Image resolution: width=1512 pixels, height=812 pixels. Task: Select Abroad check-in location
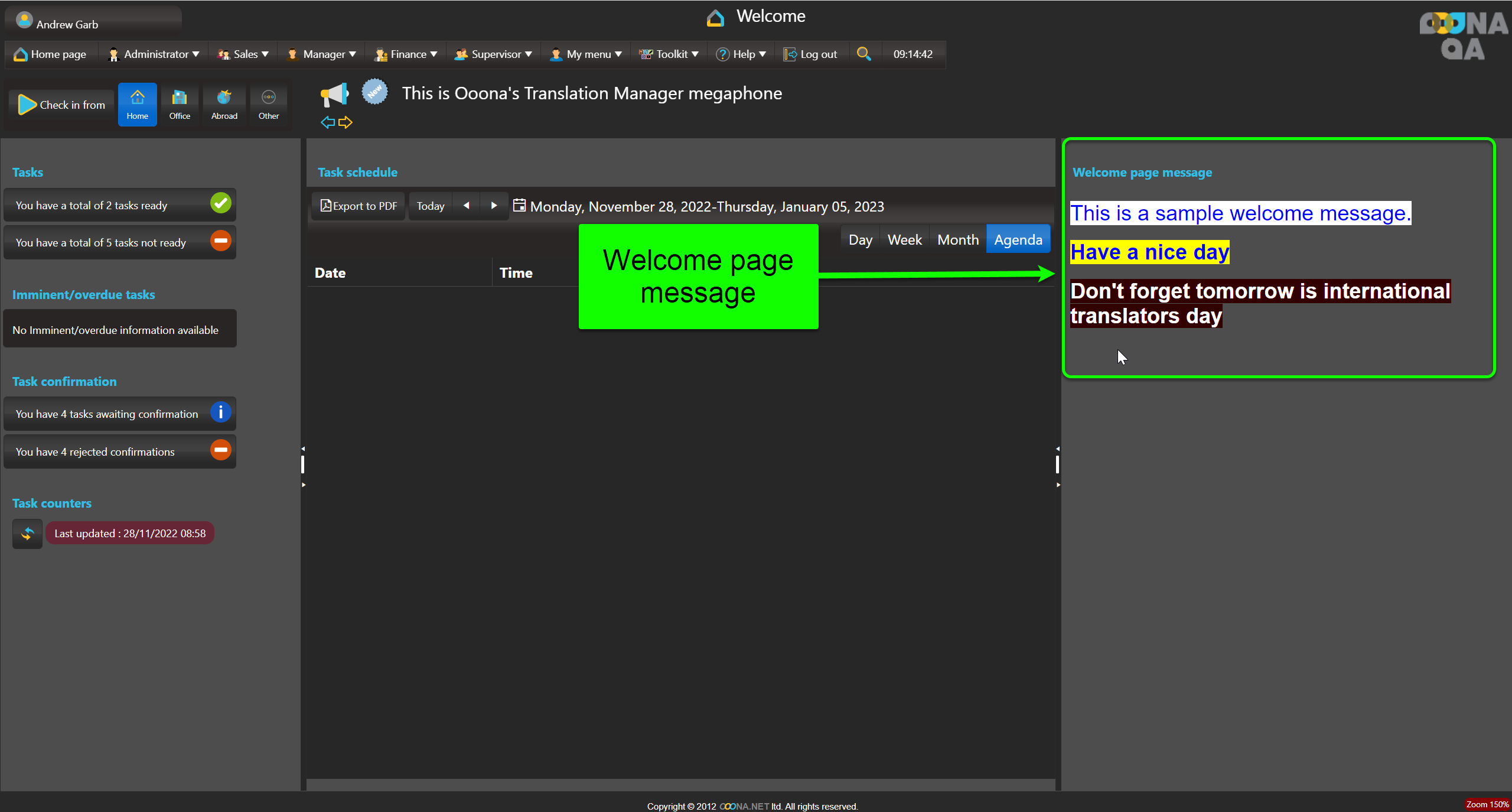pyautogui.click(x=224, y=105)
